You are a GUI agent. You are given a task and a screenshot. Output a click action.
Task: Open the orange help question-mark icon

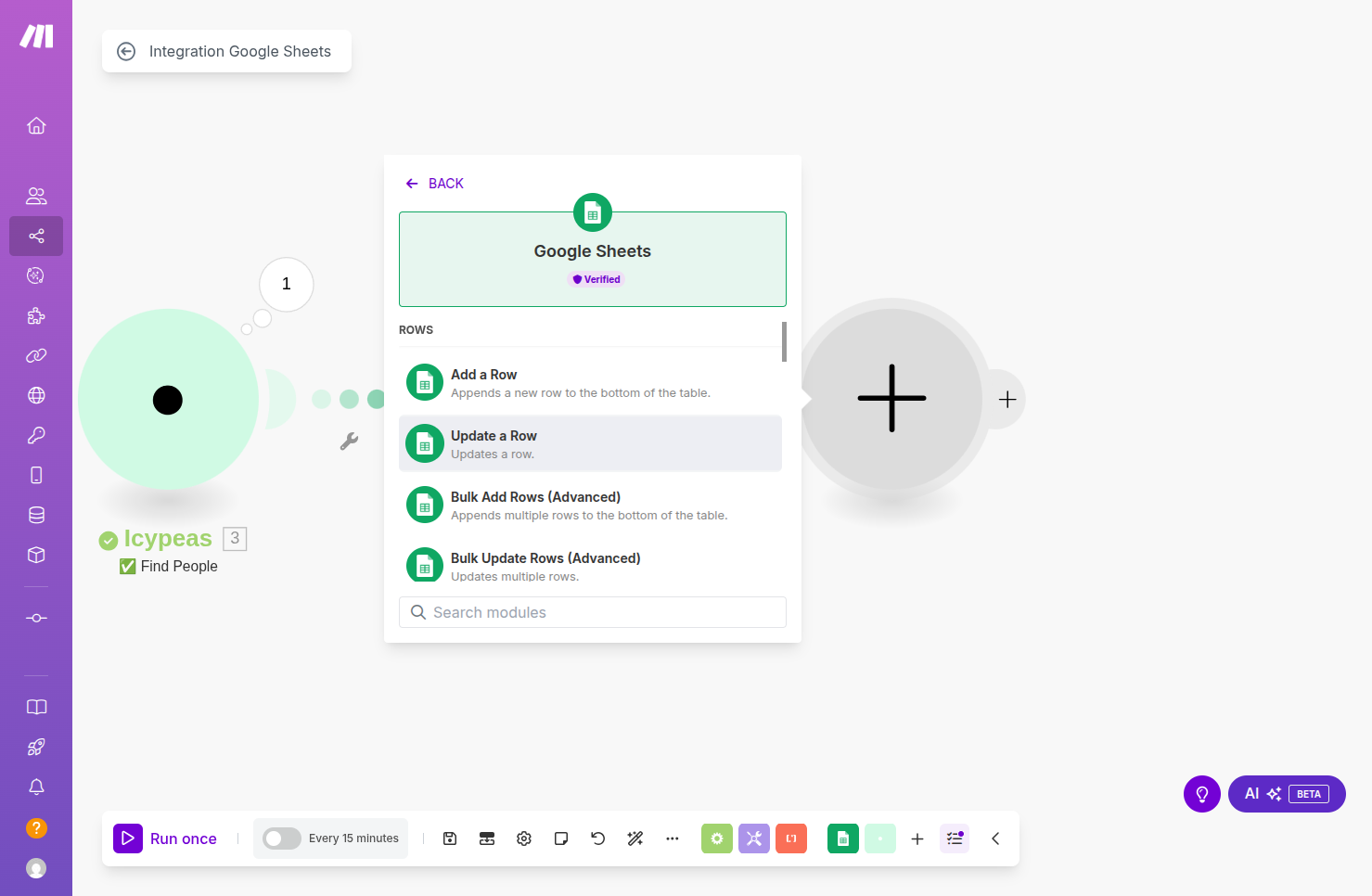[36, 827]
